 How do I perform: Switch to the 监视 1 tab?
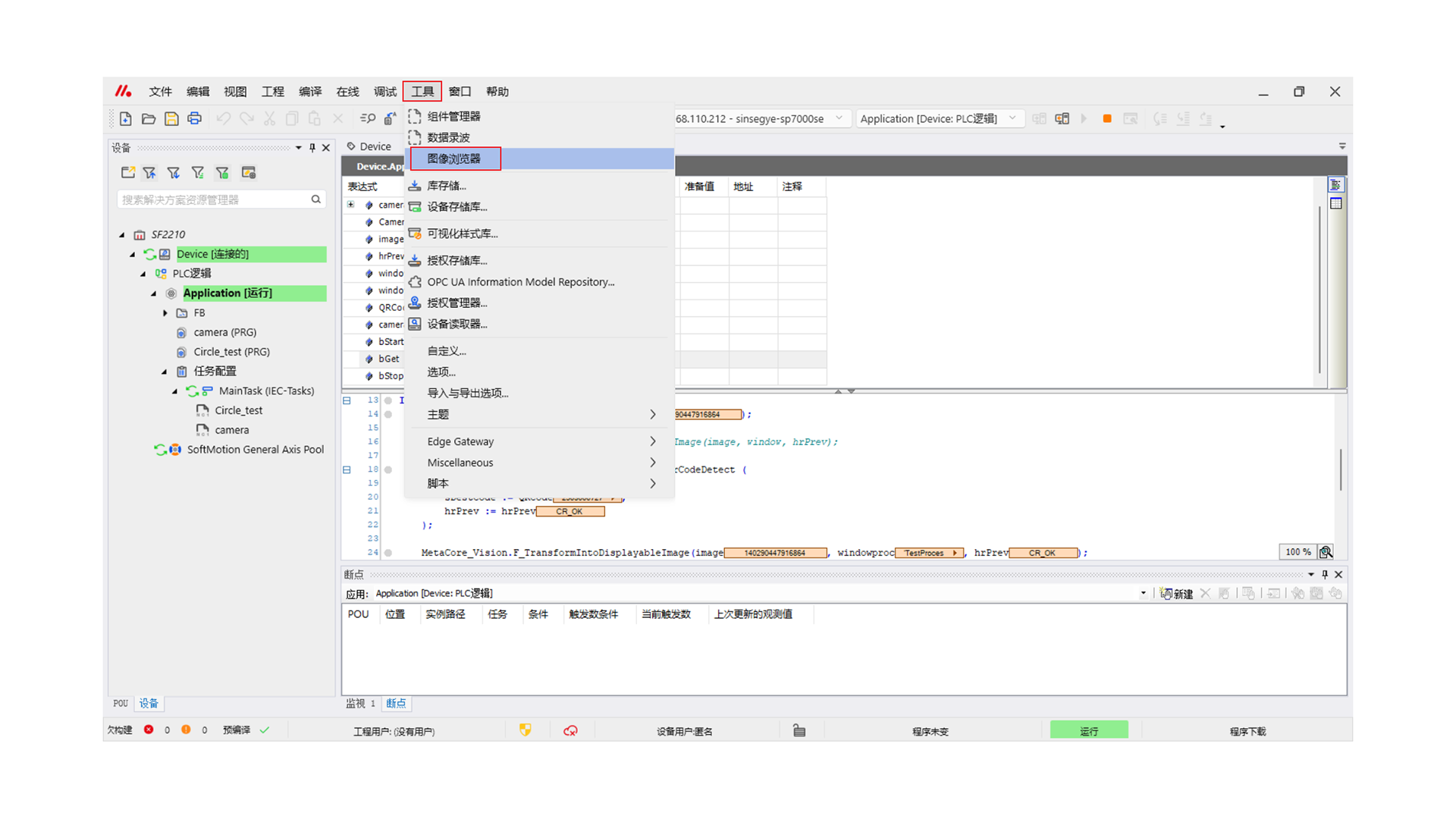[360, 704]
